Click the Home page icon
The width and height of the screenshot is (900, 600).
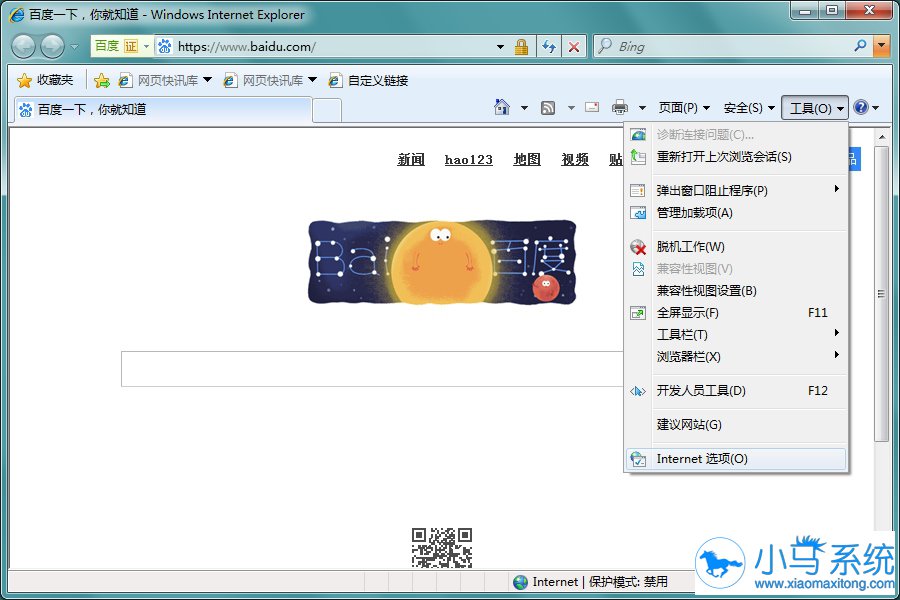(x=502, y=107)
